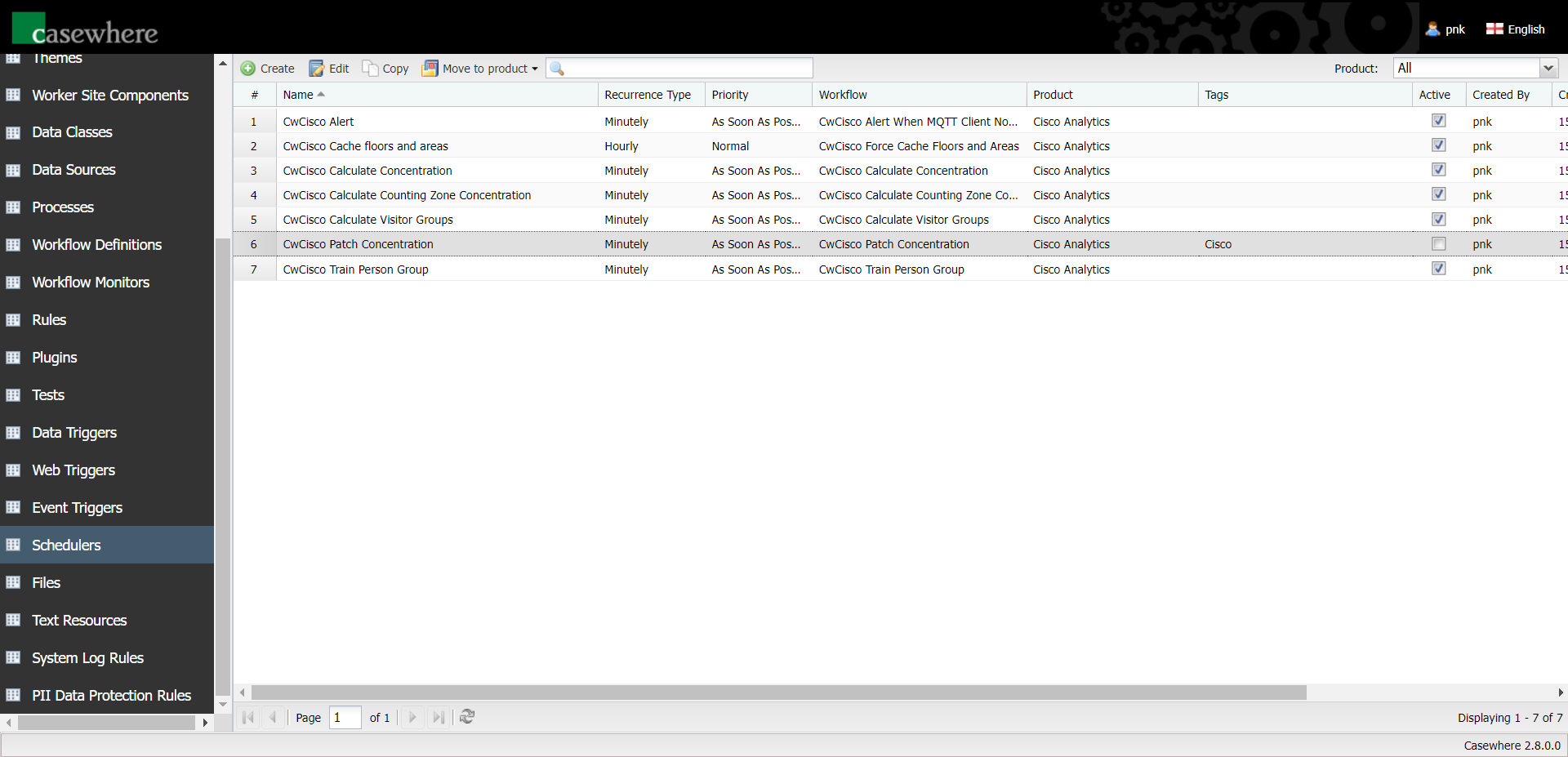This screenshot has width=1568, height=757.
Task: Click the CwCisco Force Cache Floors and Areas workflow
Action: click(x=919, y=146)
